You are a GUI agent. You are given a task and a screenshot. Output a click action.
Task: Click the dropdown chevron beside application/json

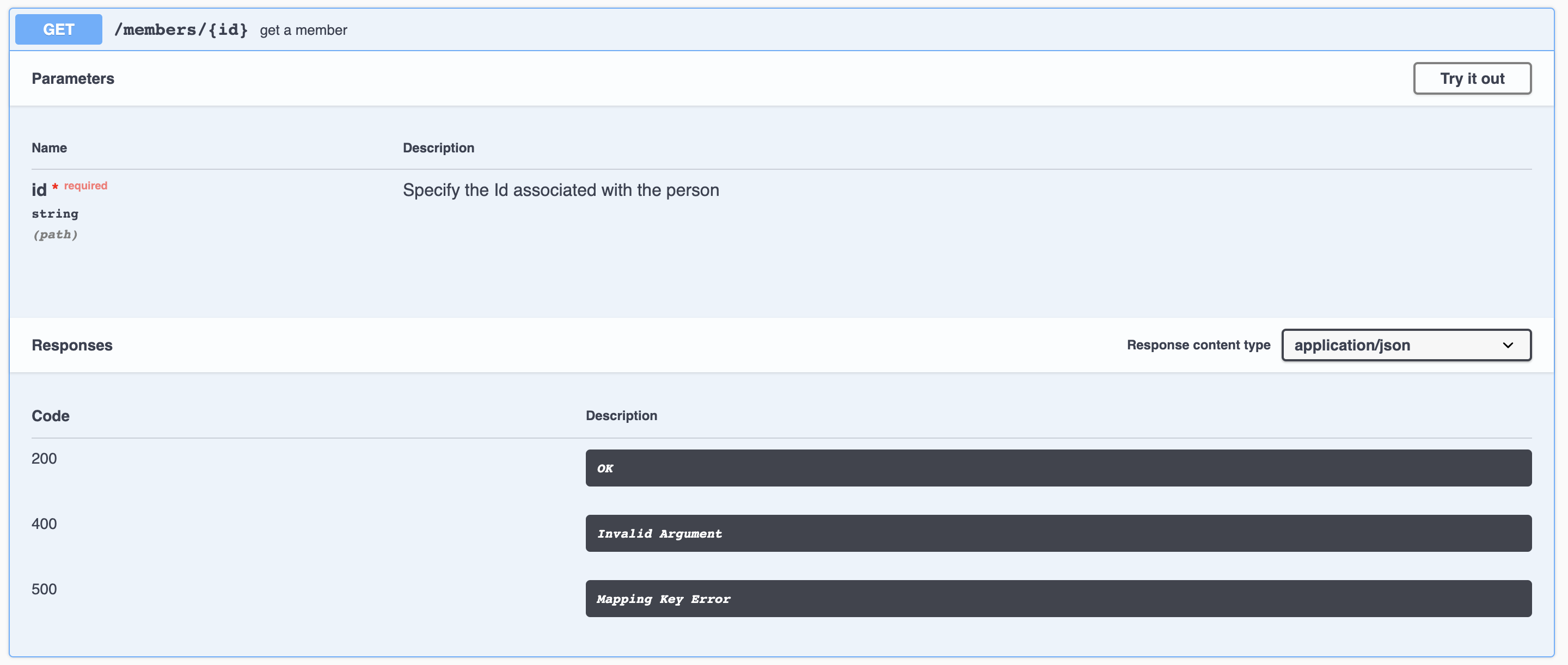click(1507, 345)
